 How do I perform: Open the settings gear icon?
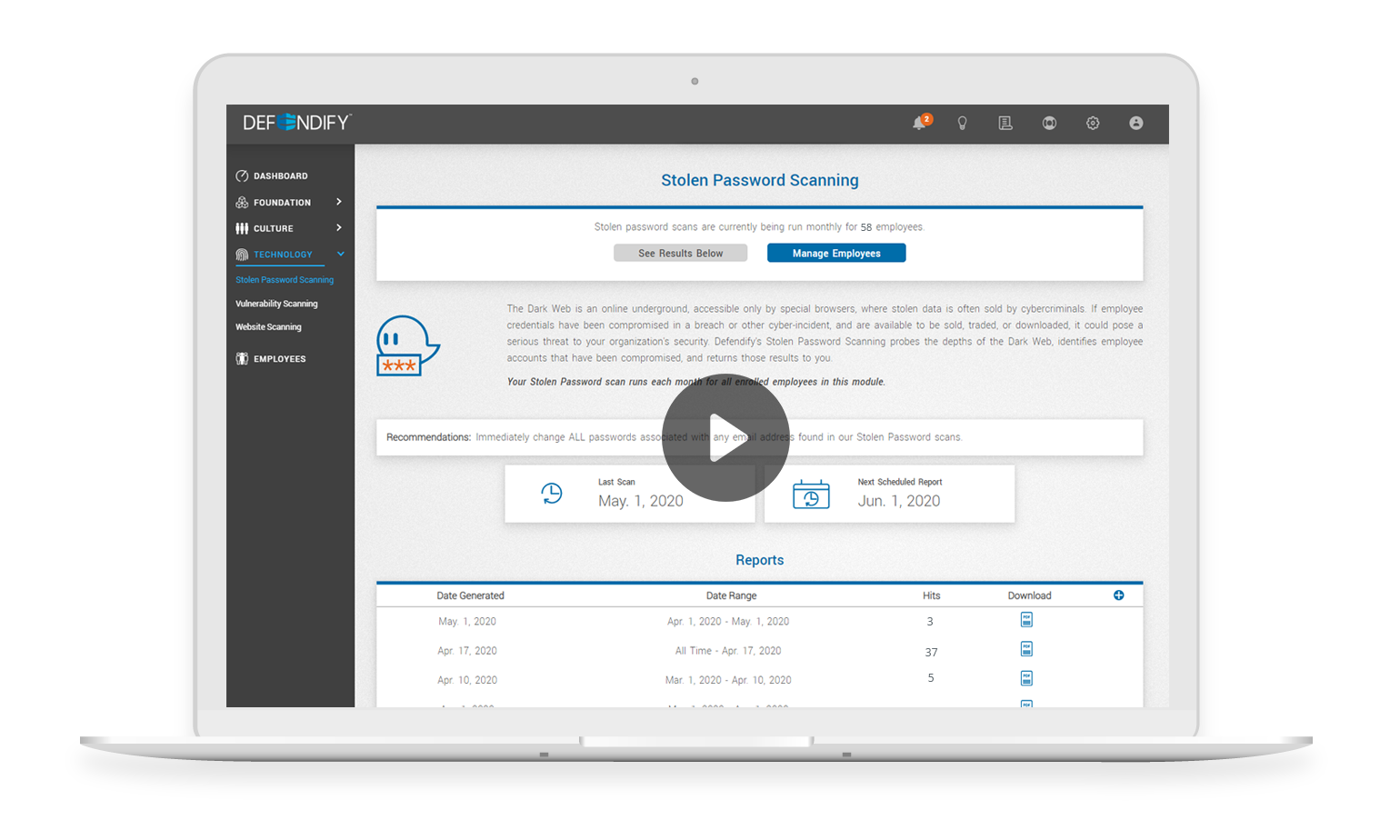(1093, 123)
